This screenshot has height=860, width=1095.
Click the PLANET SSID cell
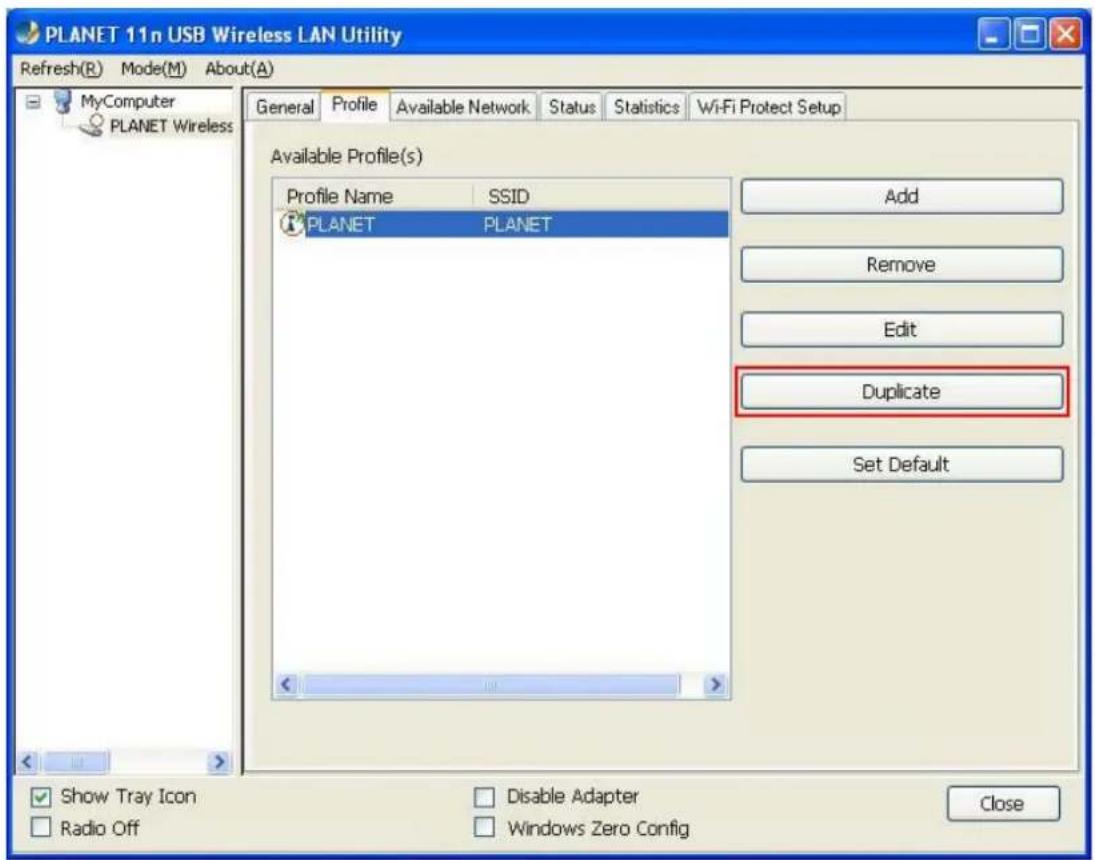click(517, 224)
